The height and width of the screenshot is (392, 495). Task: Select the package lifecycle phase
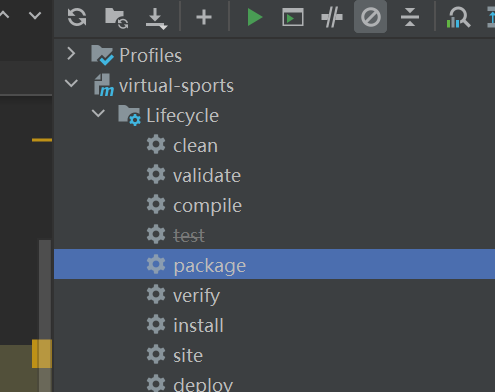coord(274,264)
